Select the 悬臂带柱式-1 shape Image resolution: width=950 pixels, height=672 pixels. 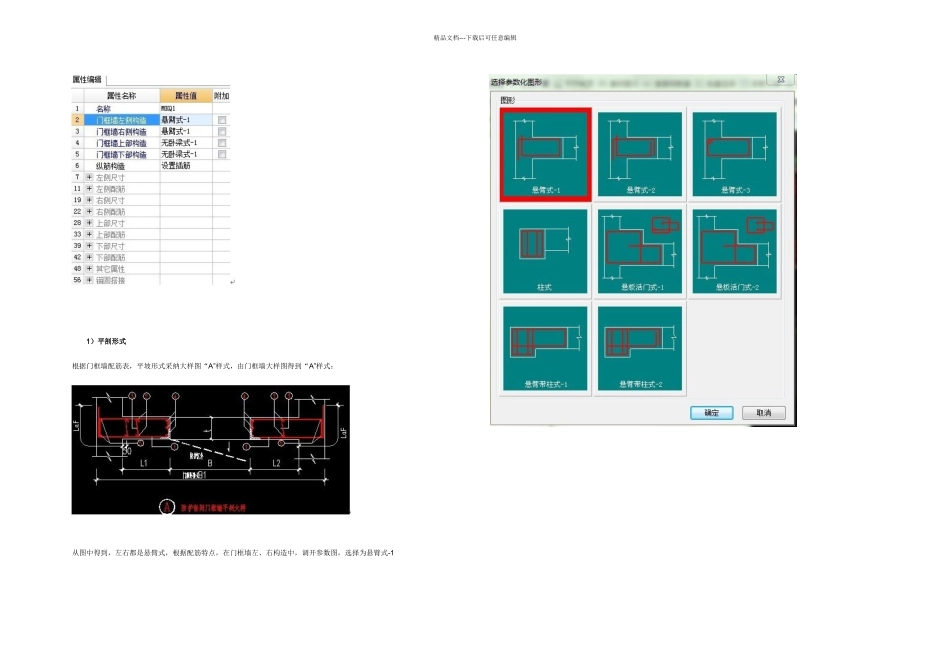[x=545, y=348]
